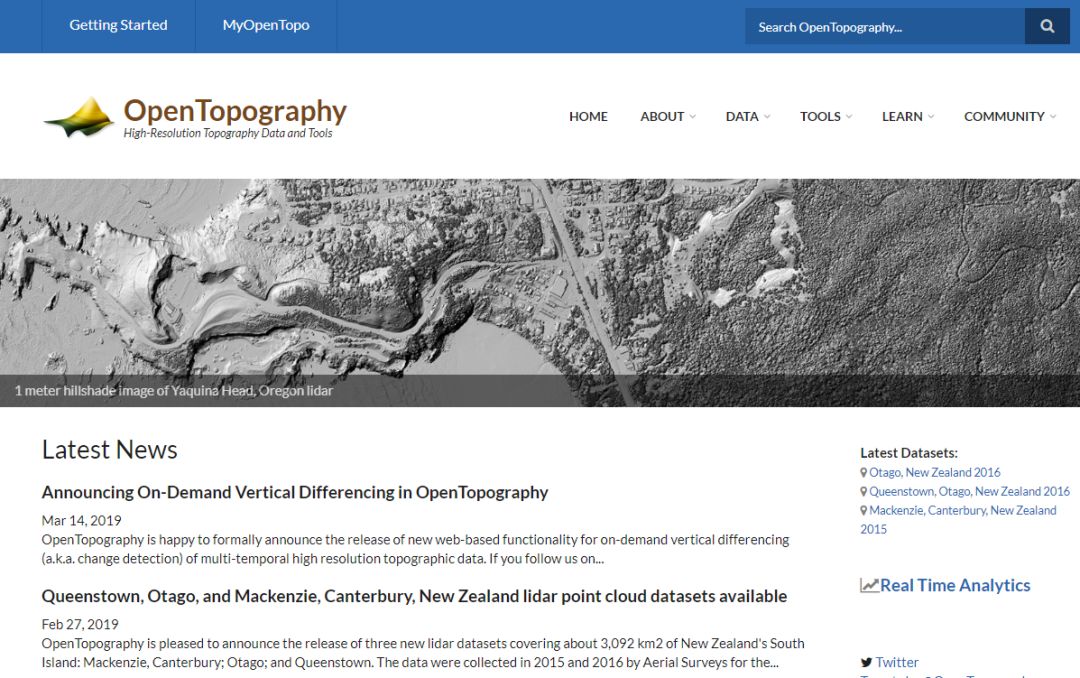Open the LEARN menu

point(902,116)
